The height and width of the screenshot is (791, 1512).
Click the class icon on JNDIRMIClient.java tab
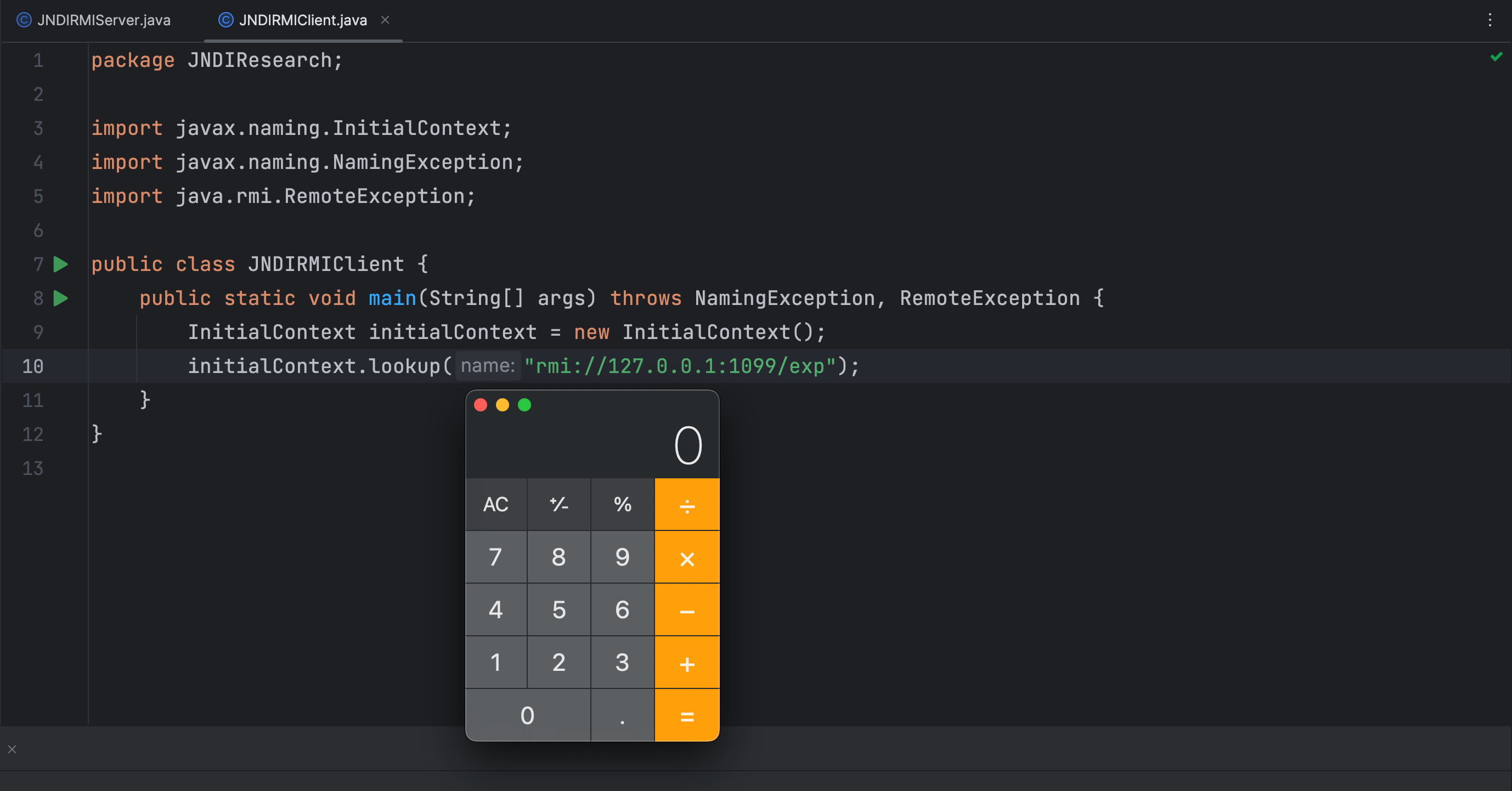point(226,20)
